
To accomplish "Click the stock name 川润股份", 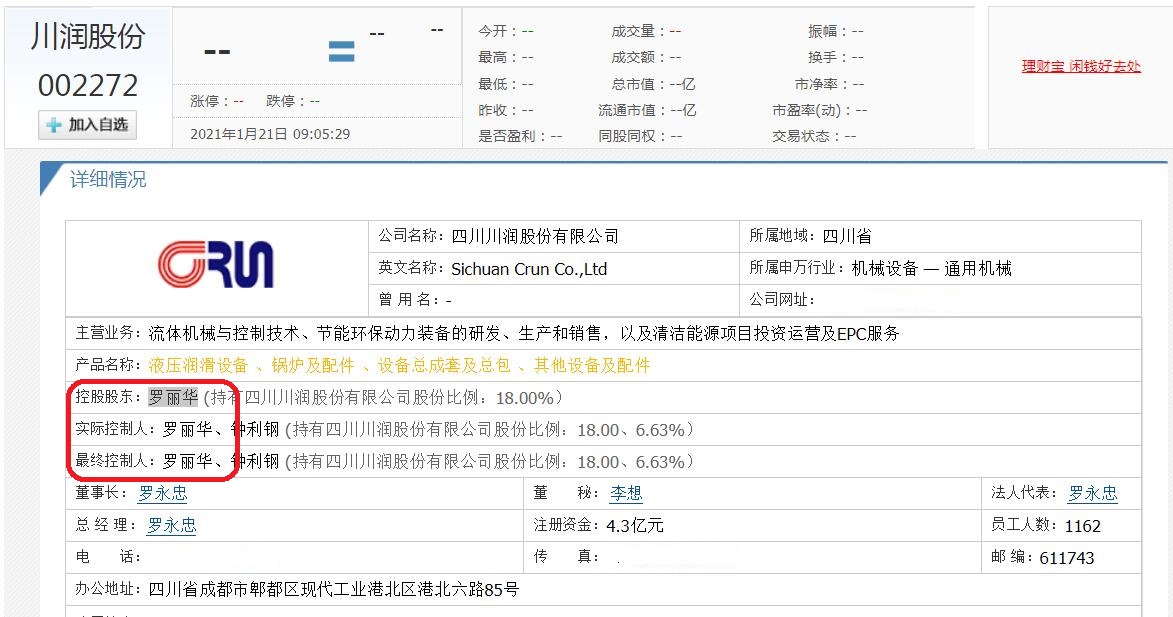I will (88, 37).
